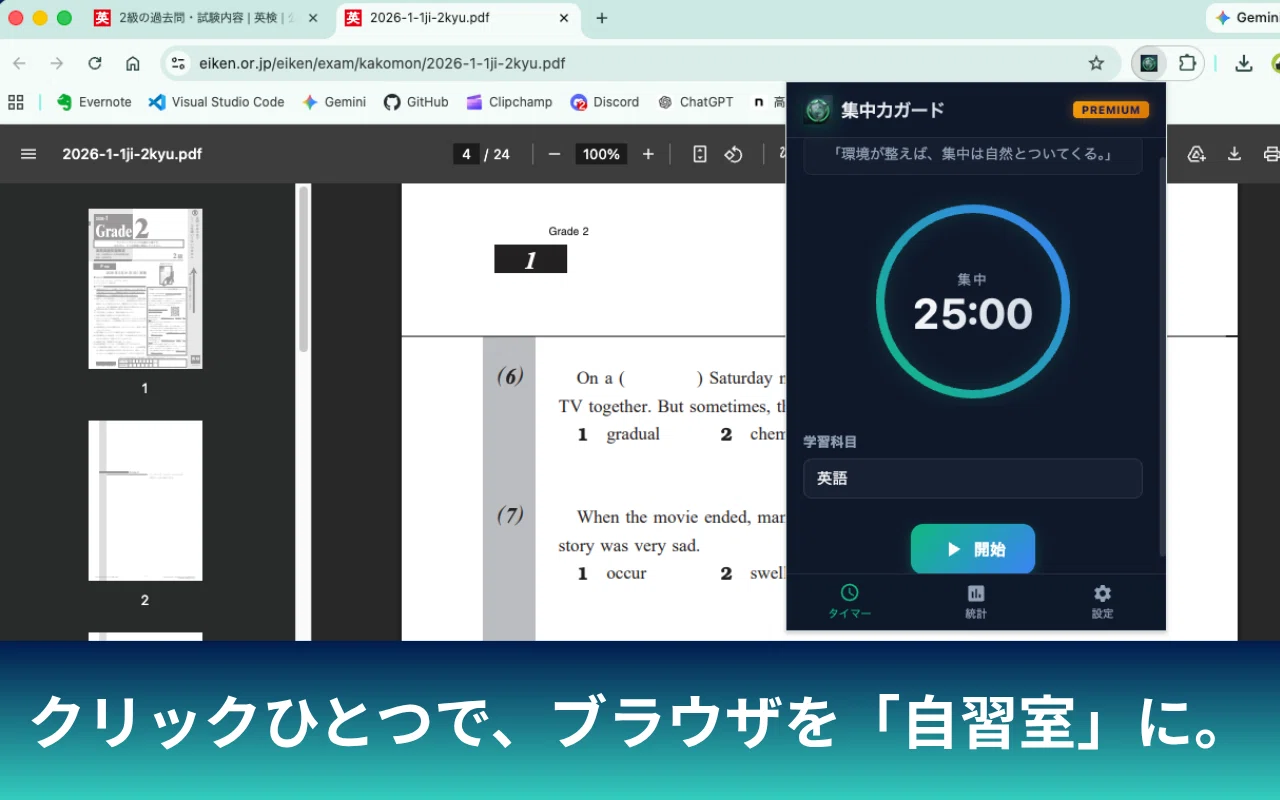The height and width of the screenshot is (800, 1280).
Task: Open the Evernote bookmark
Action: coord(94,102)
